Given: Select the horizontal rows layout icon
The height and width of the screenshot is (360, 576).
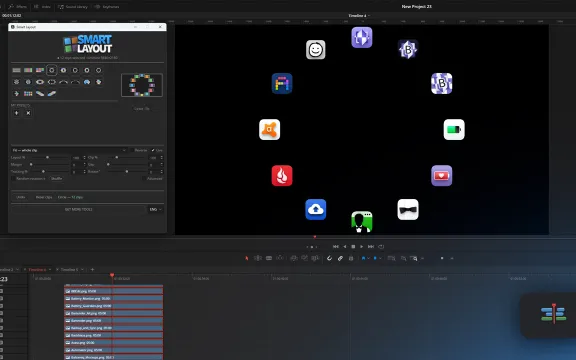Looking at the screenshot, I should (x=16, y=70).
